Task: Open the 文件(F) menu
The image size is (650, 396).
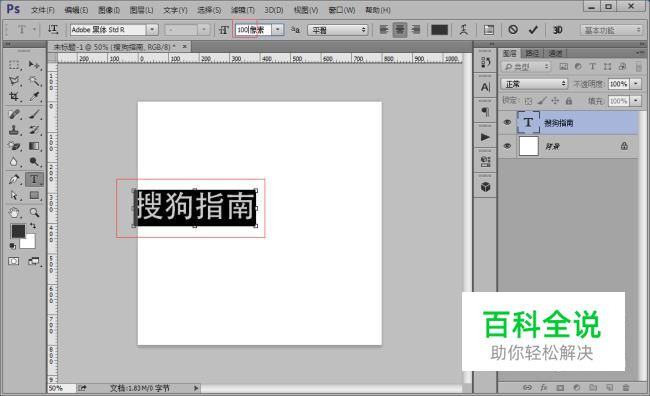Action: coord(43,10)
